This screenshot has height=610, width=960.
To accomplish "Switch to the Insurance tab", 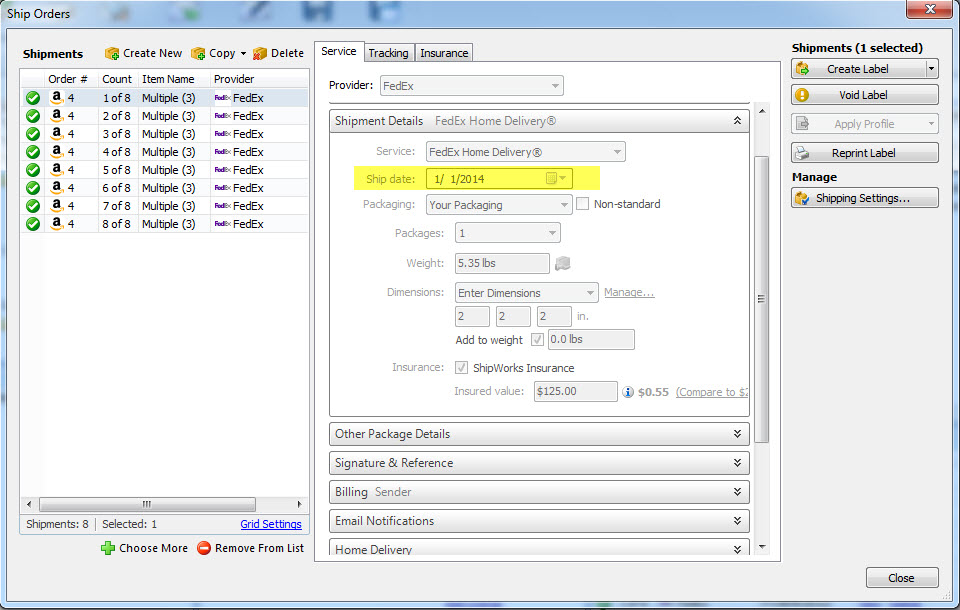I will [x=444, y=53].
